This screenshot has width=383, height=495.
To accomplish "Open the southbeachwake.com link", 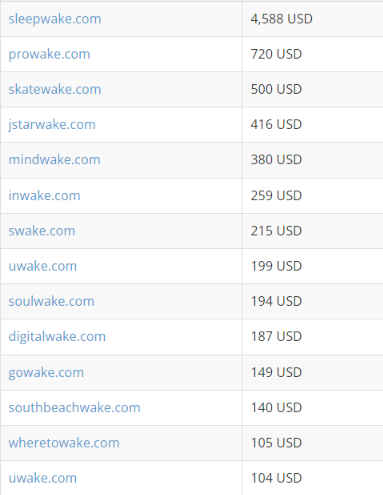I will [x=74, y=407].
